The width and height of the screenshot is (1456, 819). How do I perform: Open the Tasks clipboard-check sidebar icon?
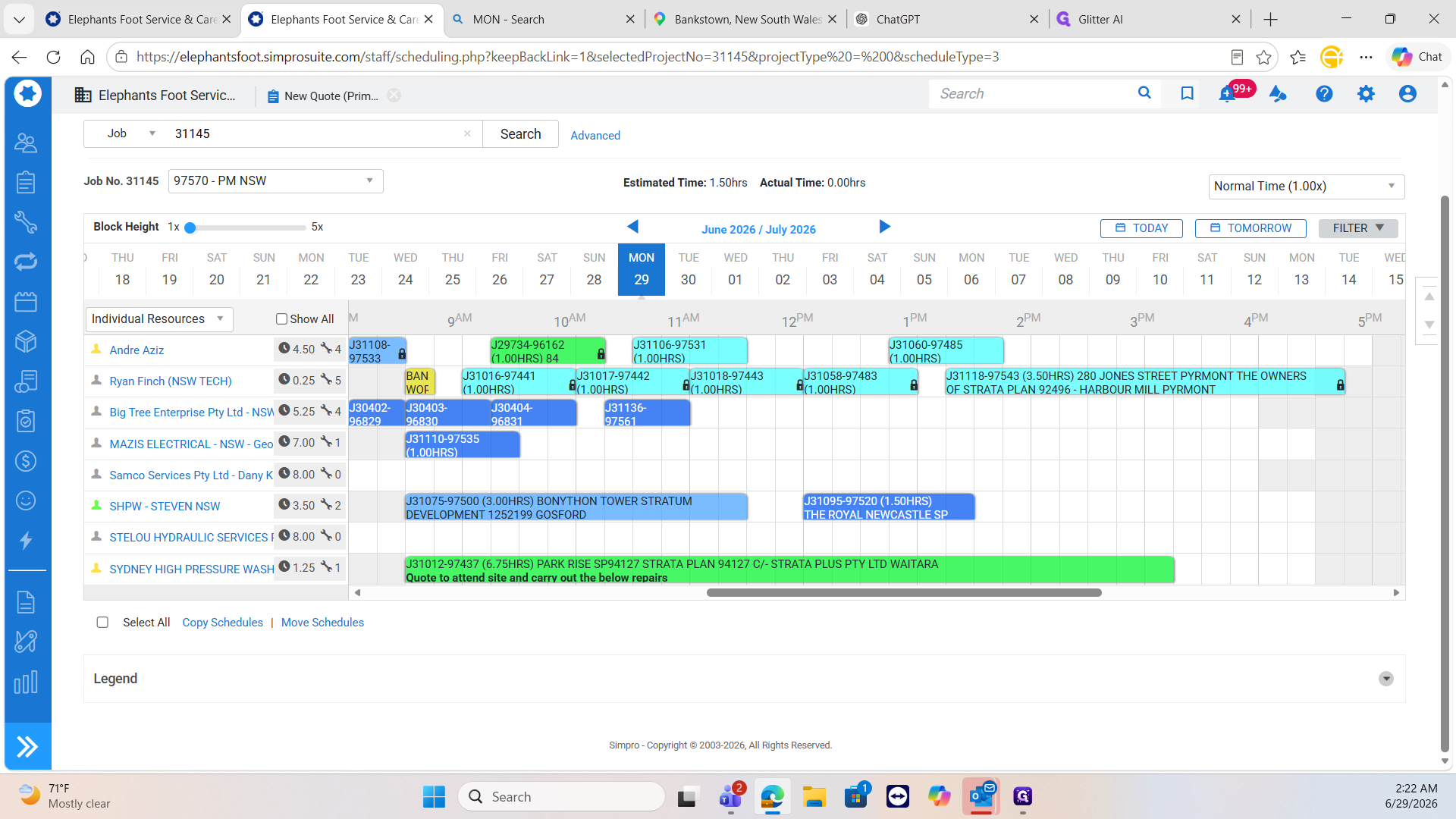click(26, 421)
